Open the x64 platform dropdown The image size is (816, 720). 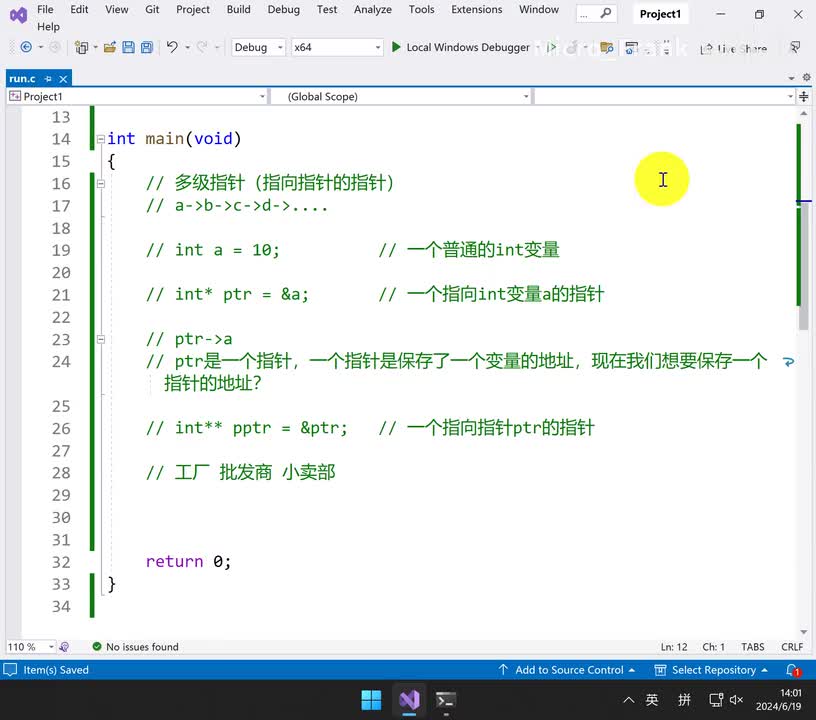tap(337, 47)
